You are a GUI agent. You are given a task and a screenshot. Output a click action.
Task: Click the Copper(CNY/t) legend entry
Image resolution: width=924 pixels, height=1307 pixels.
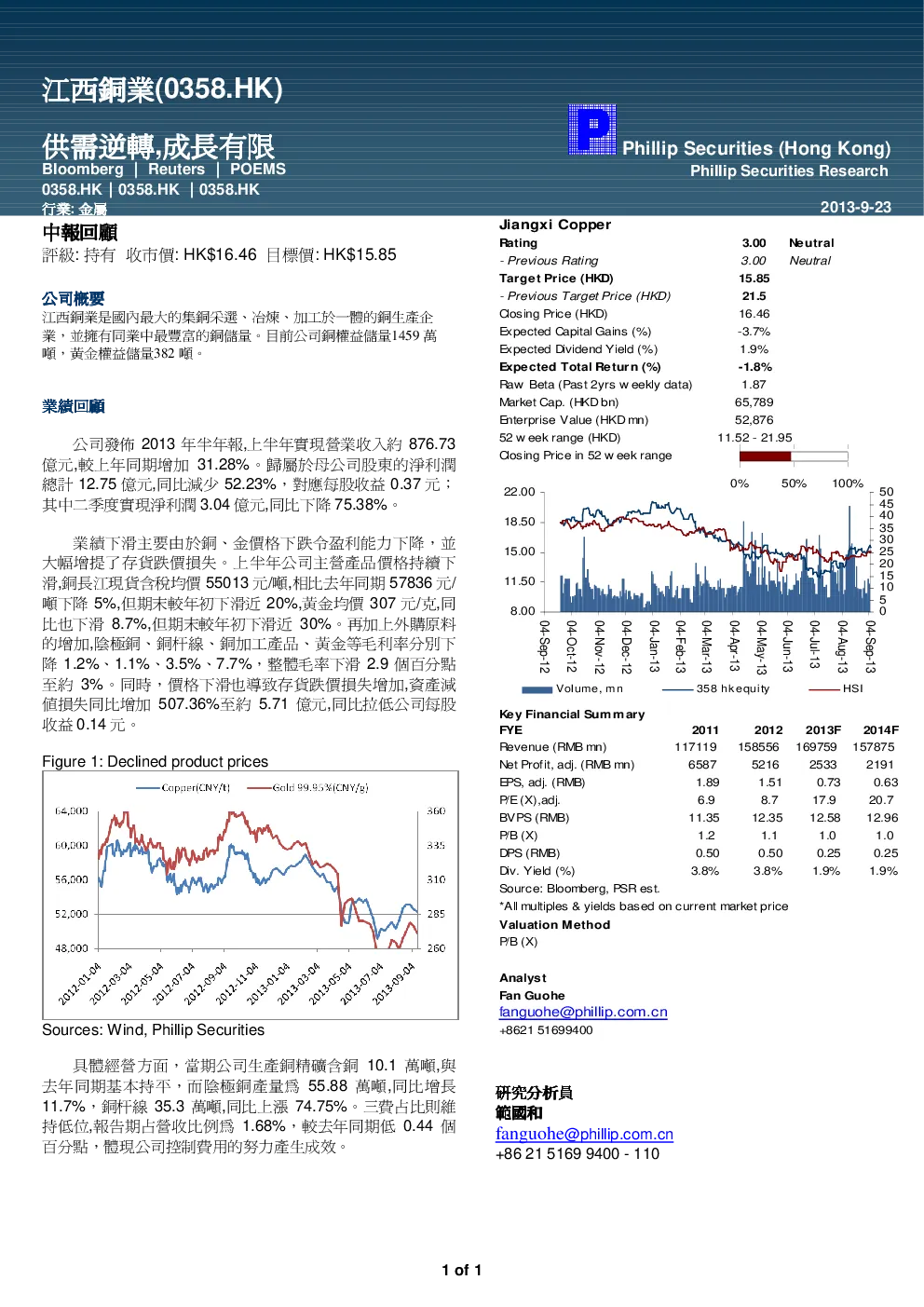point(183,787)
